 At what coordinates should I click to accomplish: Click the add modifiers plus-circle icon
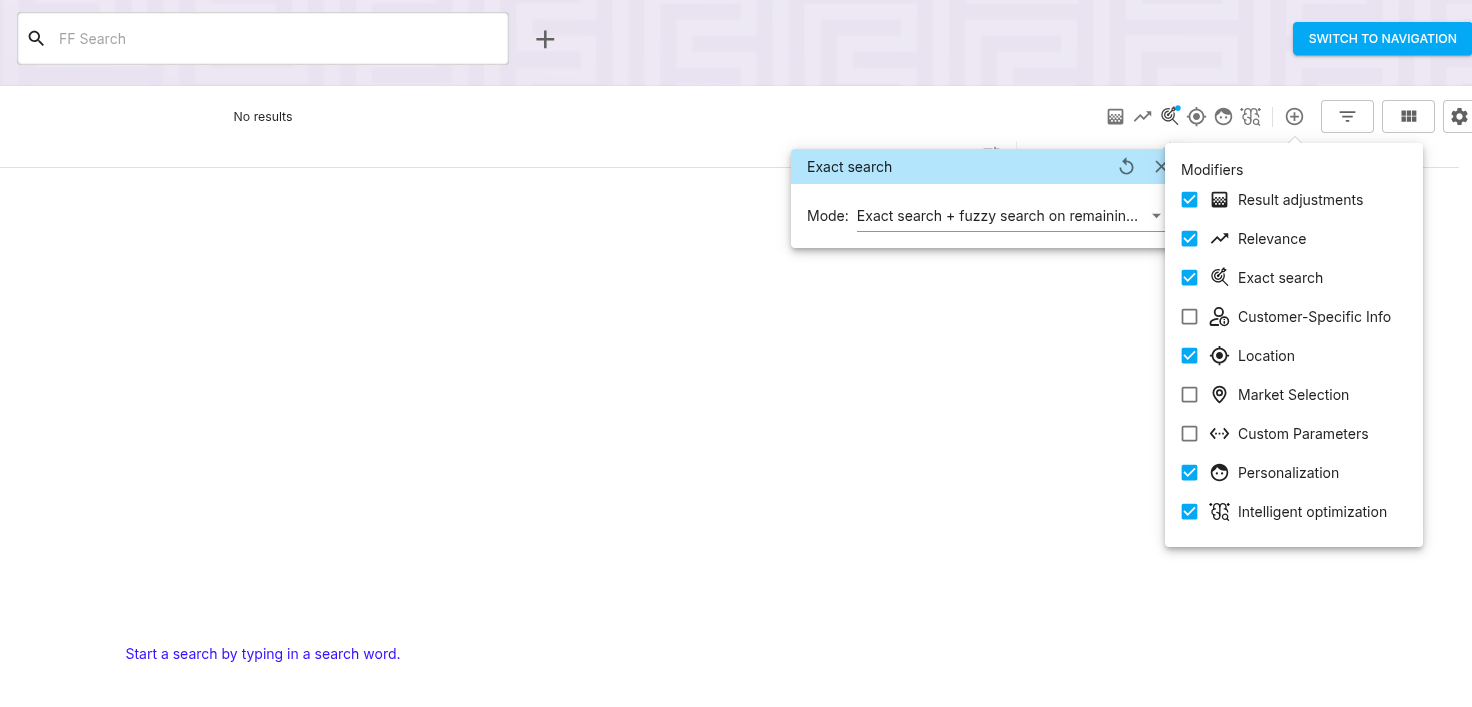coord(1294,117)
